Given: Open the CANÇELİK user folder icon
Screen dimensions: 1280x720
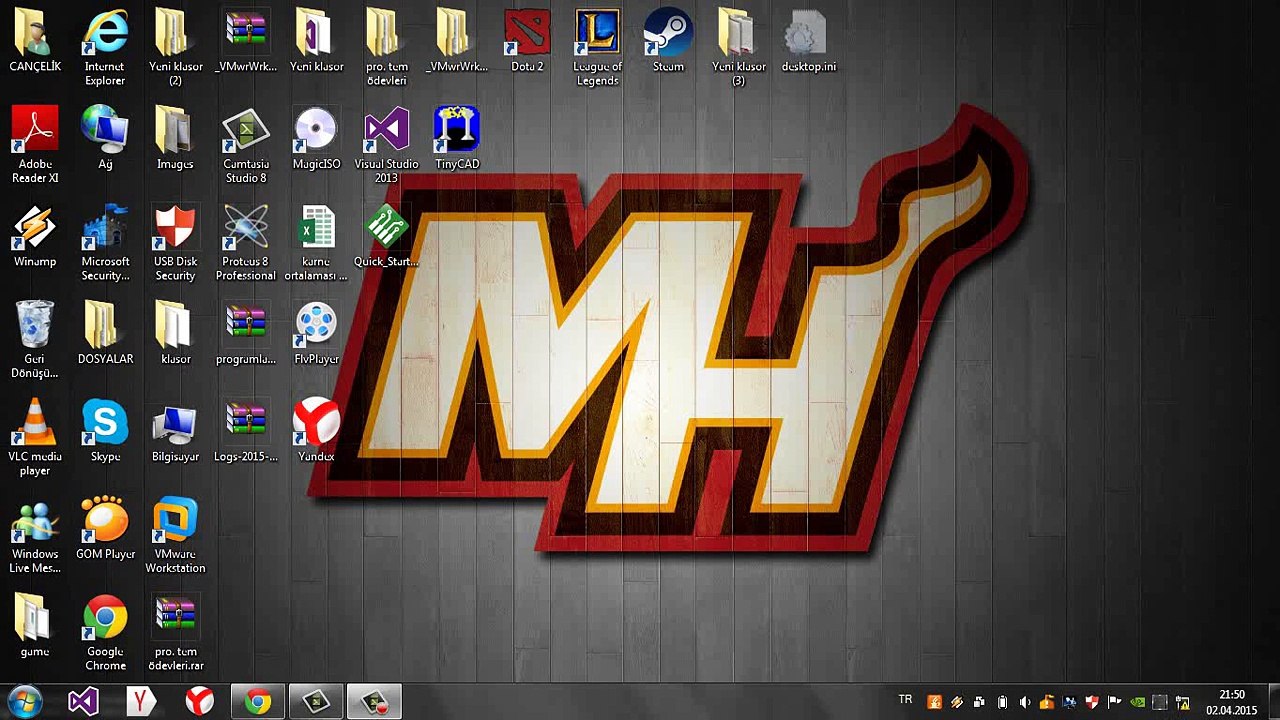Looking at the screenshot, I should click(35, 42).
